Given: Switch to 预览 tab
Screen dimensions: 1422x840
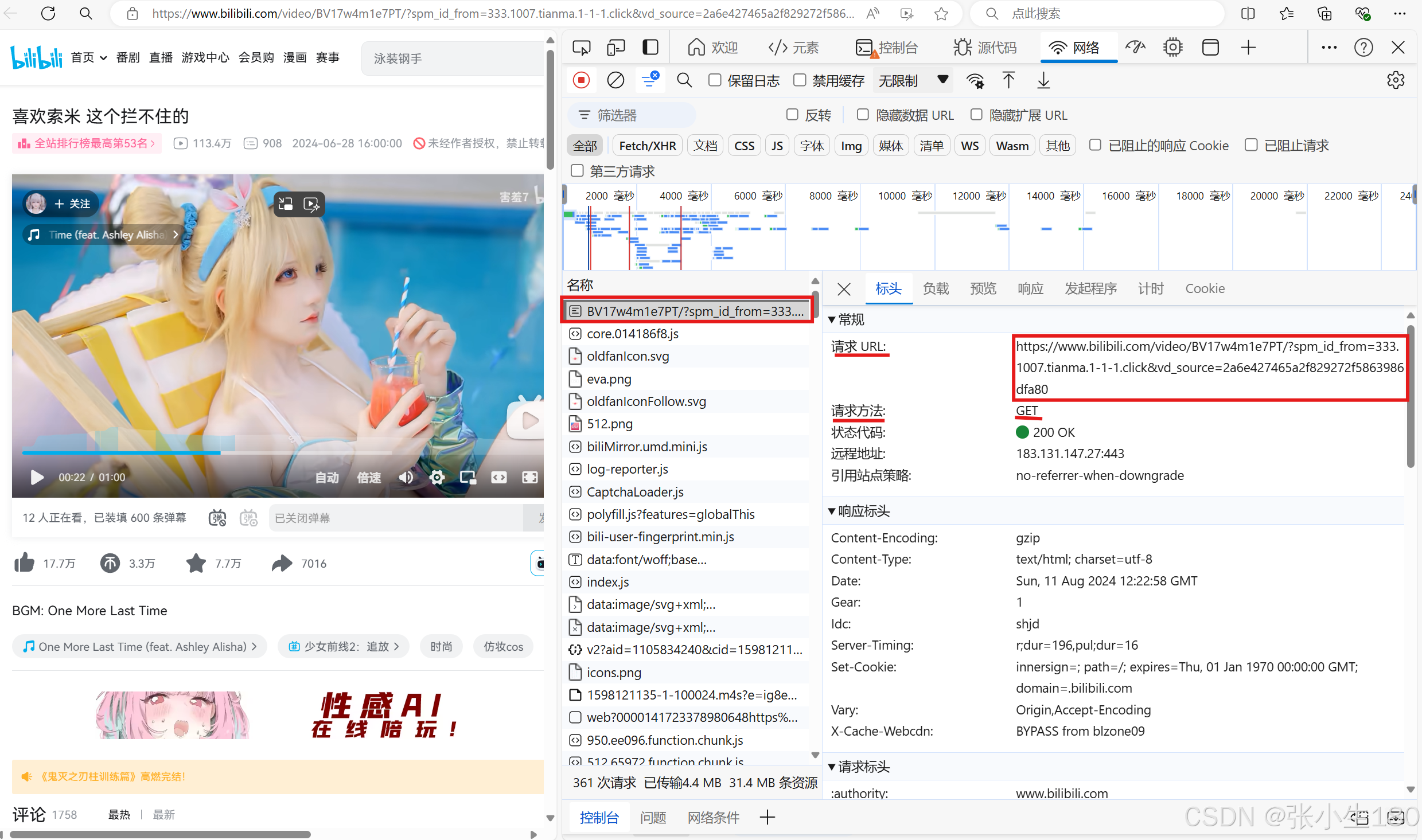Looking at the screenshot, I should 983,288.
